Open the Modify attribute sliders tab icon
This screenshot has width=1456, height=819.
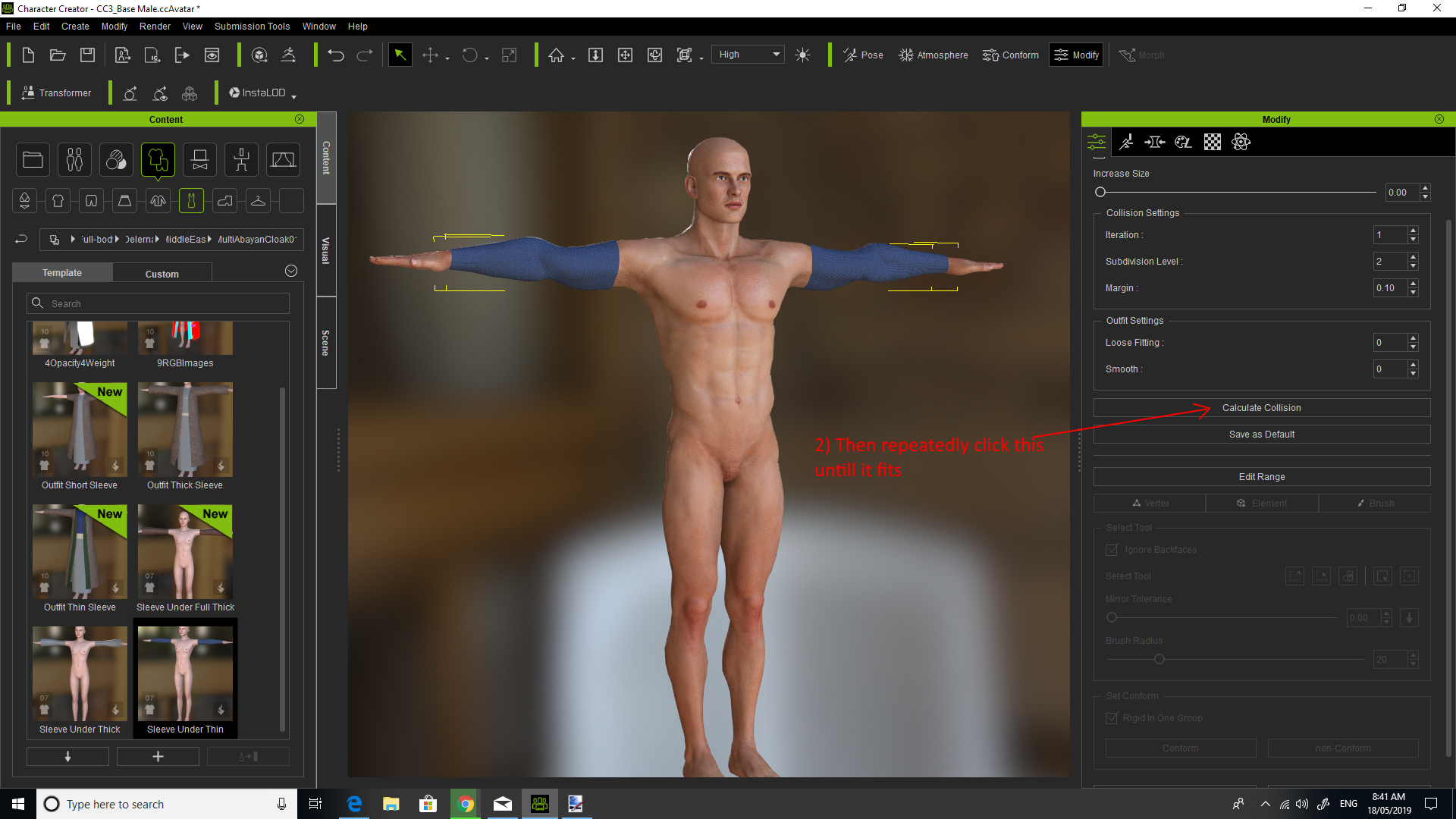[1097, 142]
